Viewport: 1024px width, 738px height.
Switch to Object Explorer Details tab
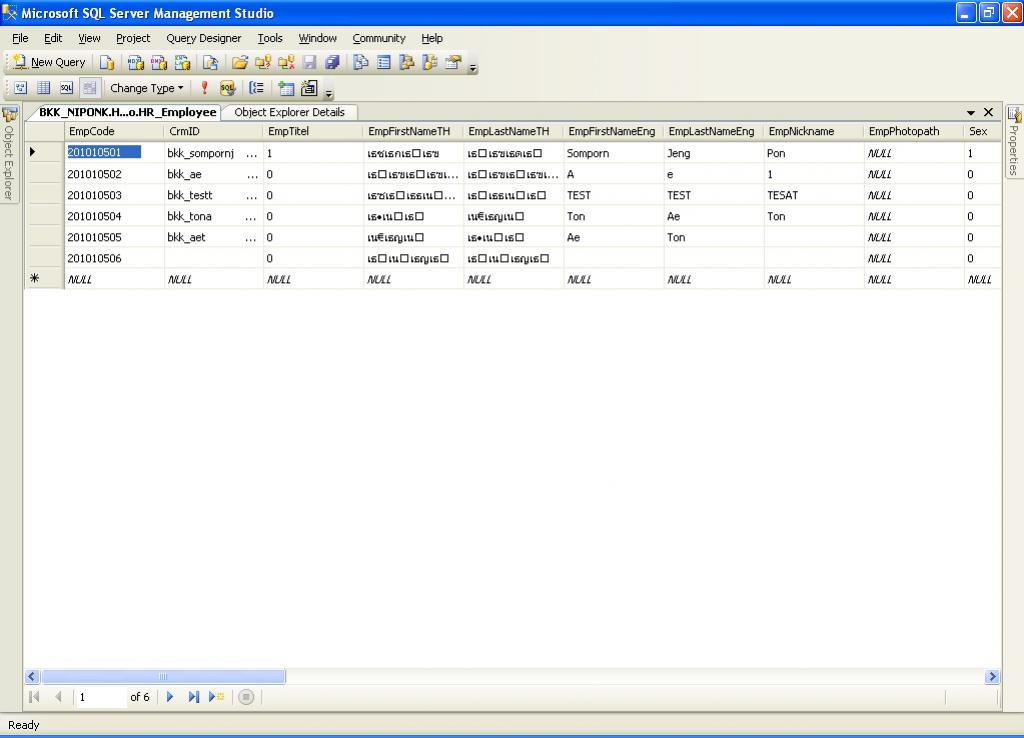pos(289,112)
